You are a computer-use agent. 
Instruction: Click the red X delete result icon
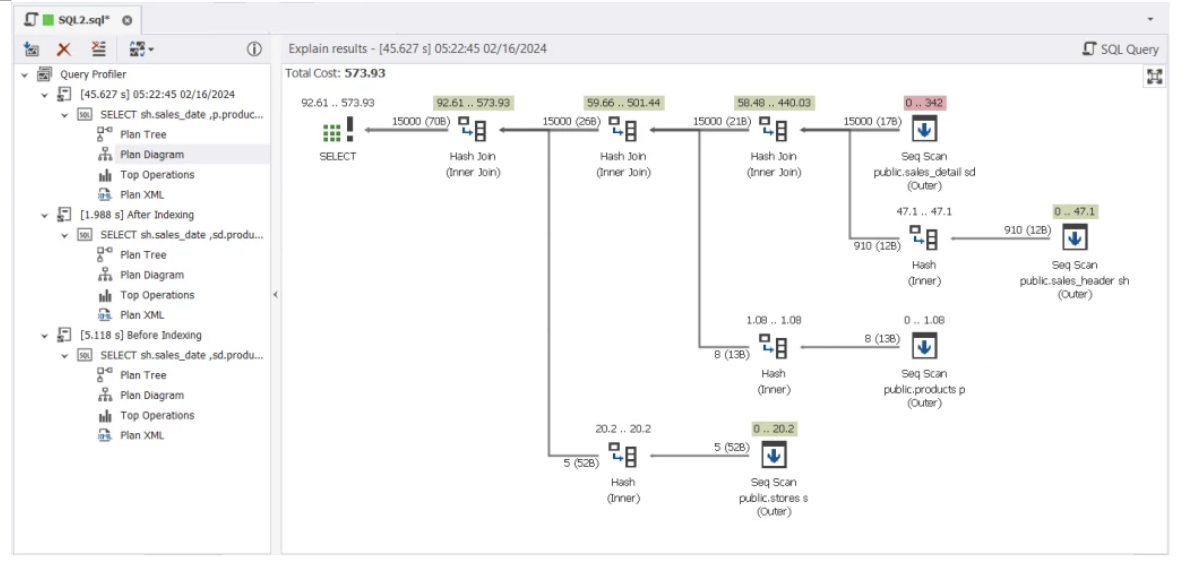point(65,49)
